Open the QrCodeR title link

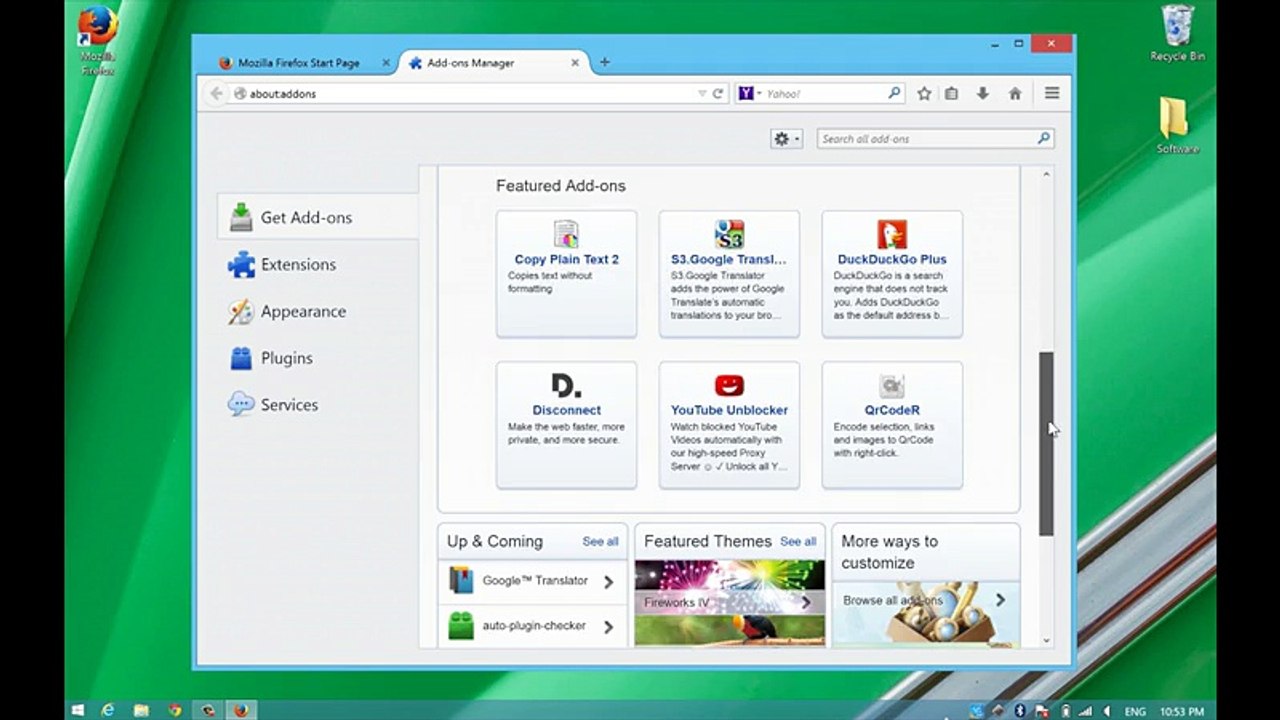pos(892,410)
